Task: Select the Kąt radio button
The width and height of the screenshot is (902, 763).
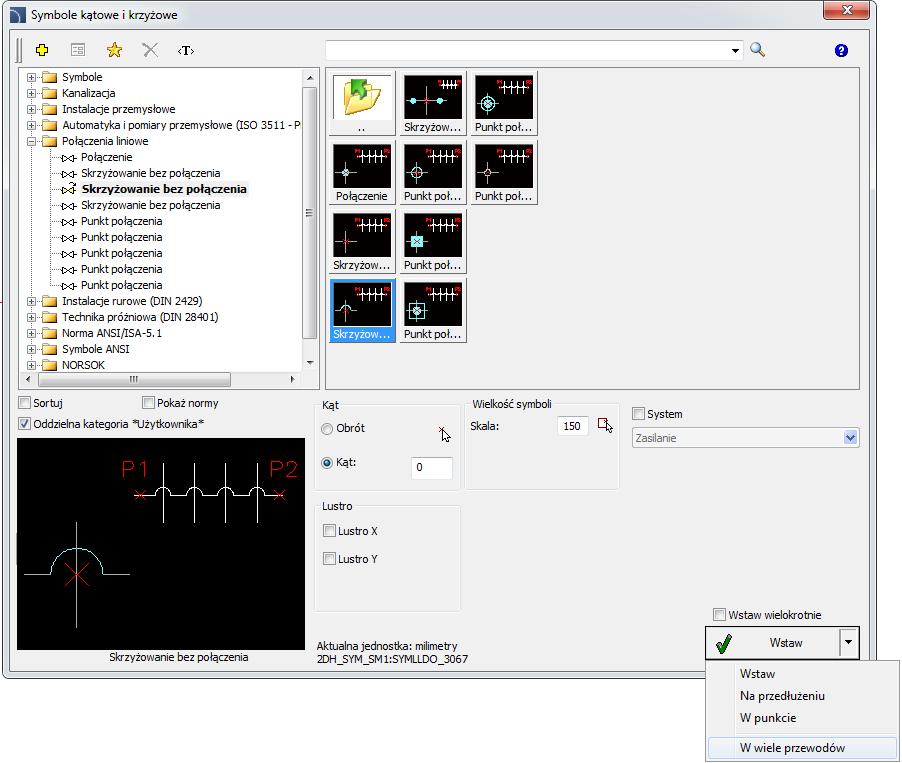Action: tap(327, 463)
